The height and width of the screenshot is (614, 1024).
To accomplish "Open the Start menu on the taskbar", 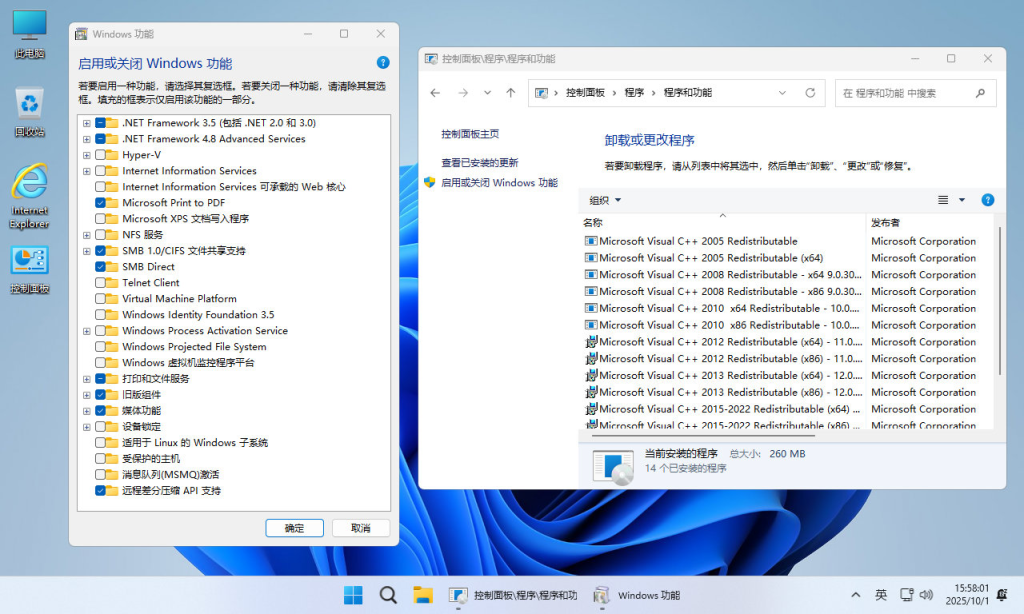I will [x=352, y=594].
